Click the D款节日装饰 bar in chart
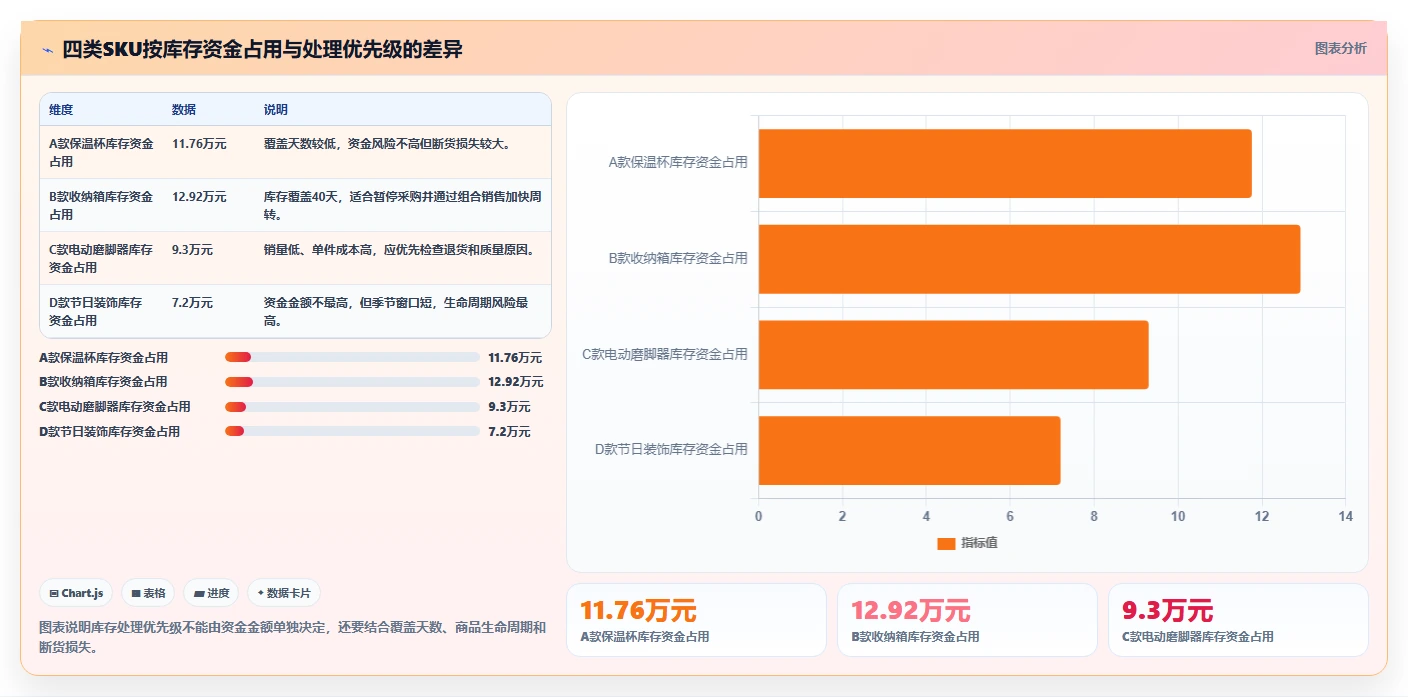The width and height of the screenshot is (1408, 697). [x=909, y=450]
